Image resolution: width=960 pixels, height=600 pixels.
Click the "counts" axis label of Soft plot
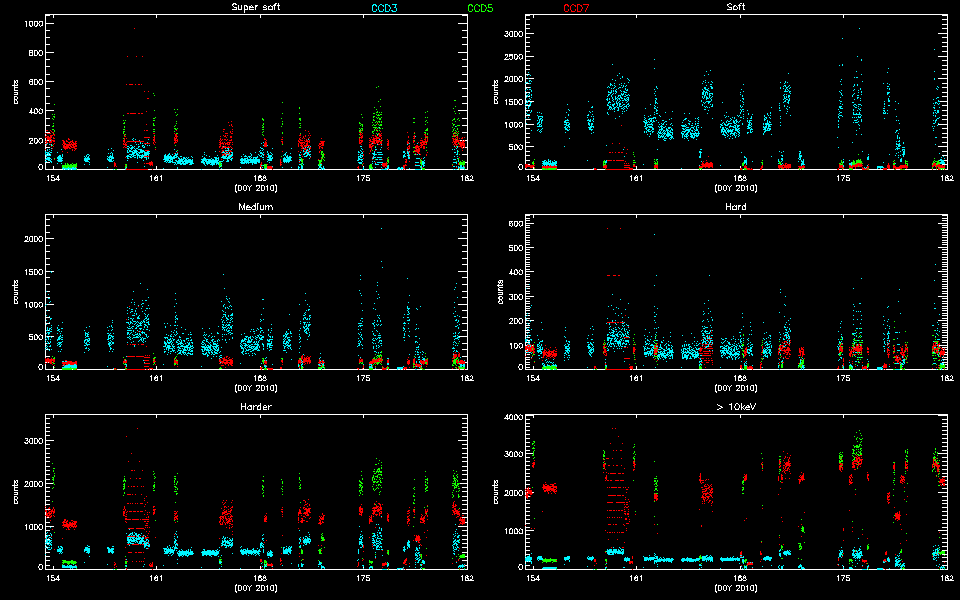[495, 92]
